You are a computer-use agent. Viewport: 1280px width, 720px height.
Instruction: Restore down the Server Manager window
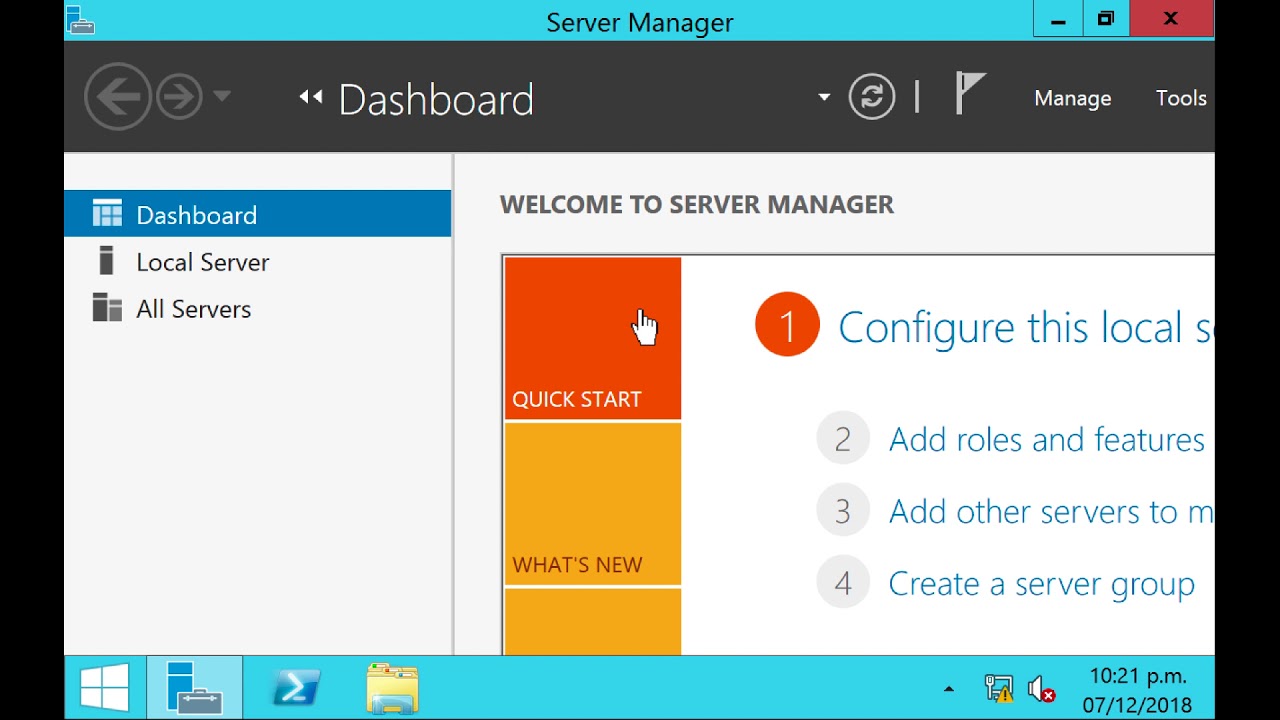pos(1106,19)
